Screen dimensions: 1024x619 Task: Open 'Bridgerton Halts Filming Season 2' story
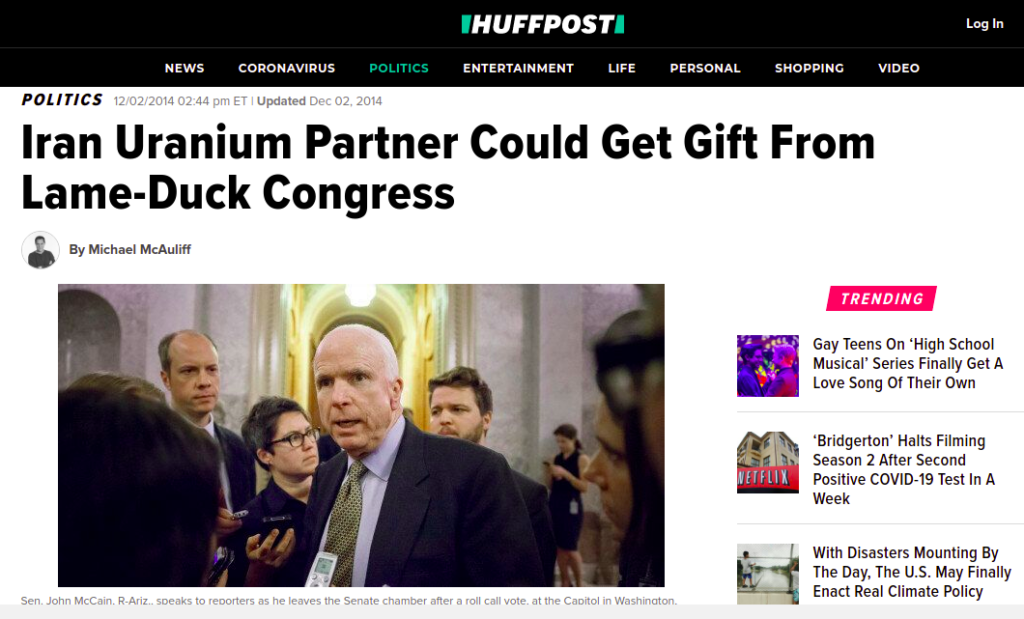pos(904,469)
